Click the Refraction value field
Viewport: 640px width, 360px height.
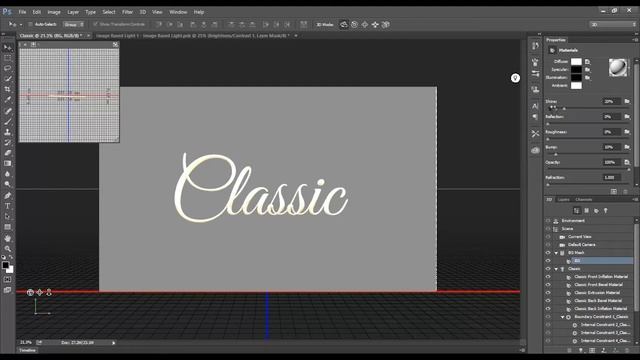tap(611, 178)
